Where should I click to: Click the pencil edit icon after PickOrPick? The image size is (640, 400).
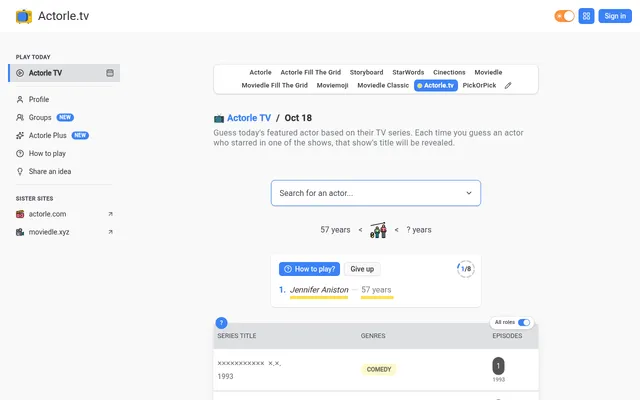[508, 85]
